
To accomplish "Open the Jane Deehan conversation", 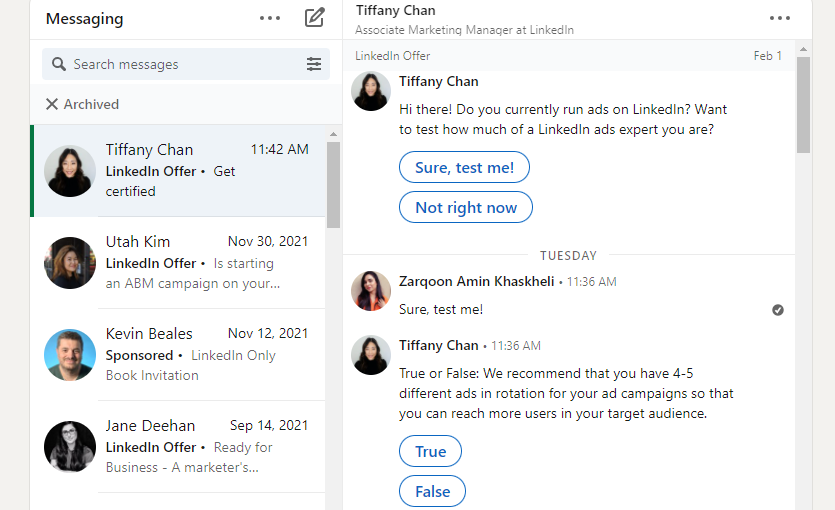I will click(178, 447).
